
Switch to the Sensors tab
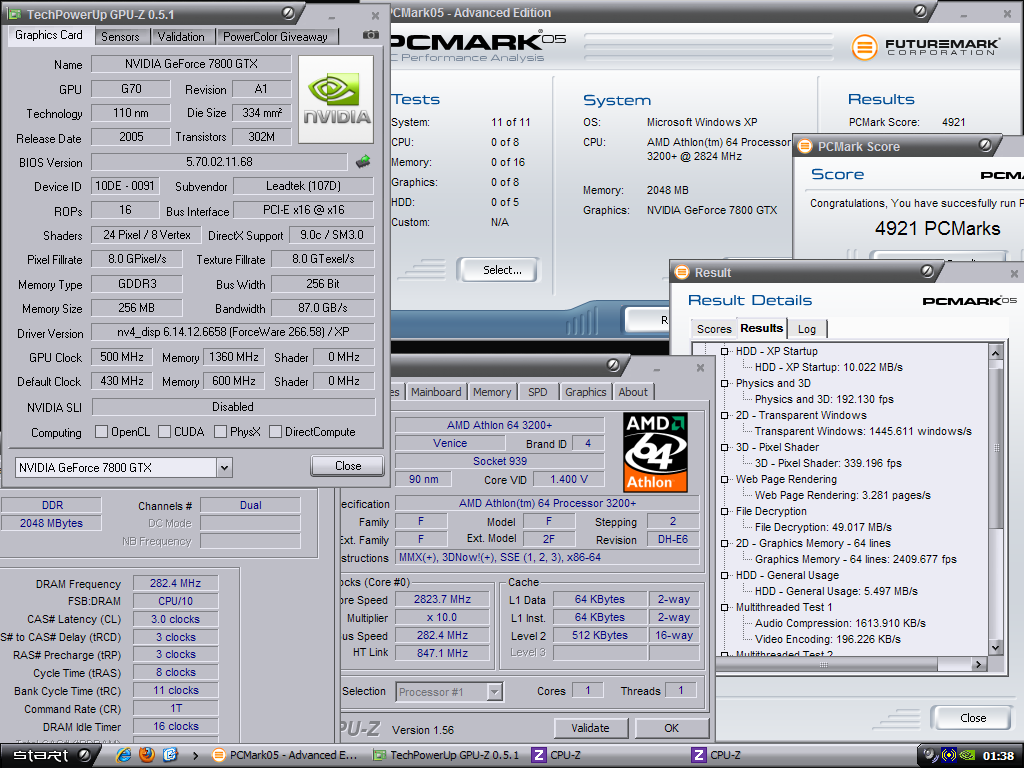pos(120,37)
